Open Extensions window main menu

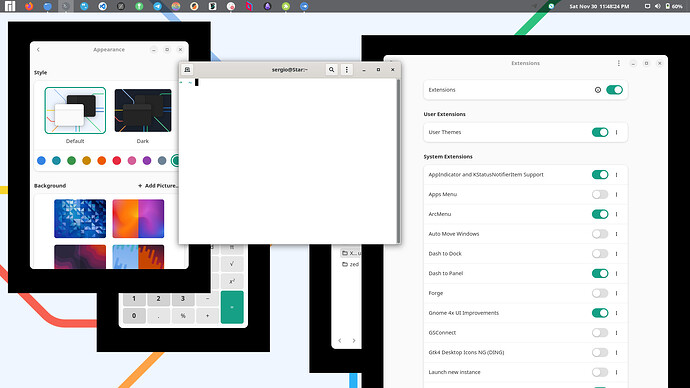point(619,63)
